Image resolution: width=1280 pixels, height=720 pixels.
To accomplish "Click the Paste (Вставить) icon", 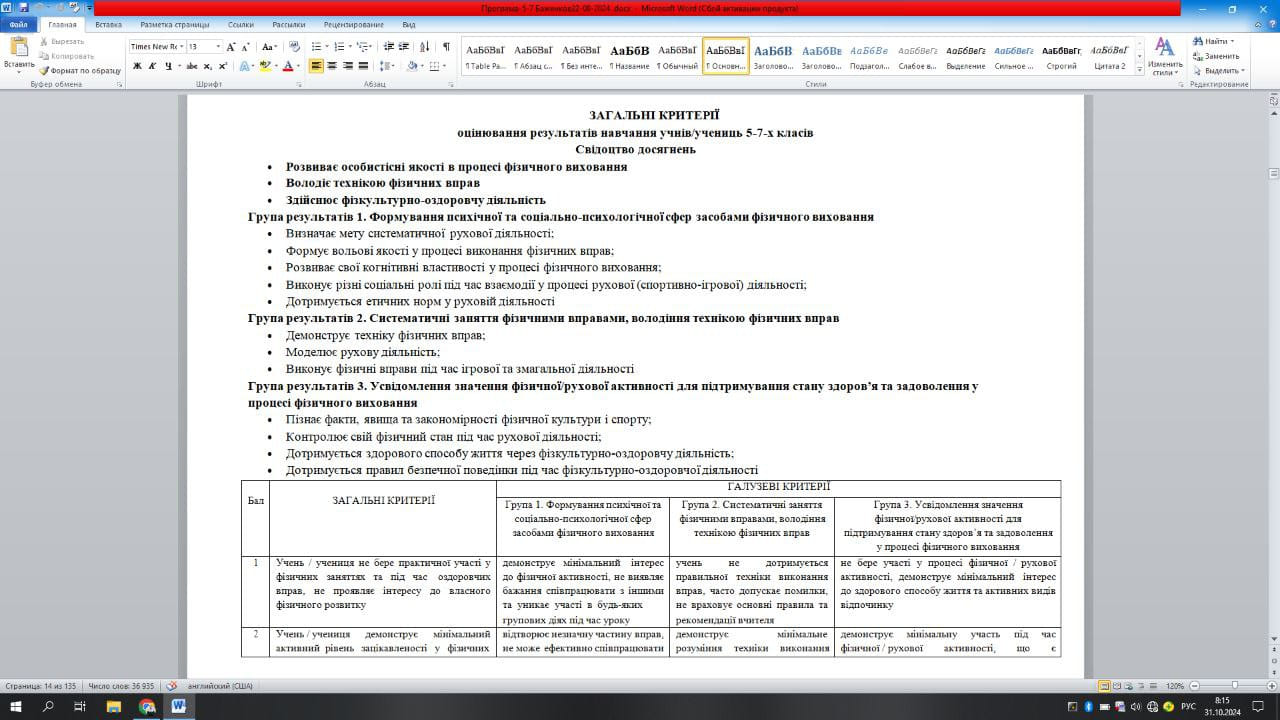I will click(x=18, y=48).
